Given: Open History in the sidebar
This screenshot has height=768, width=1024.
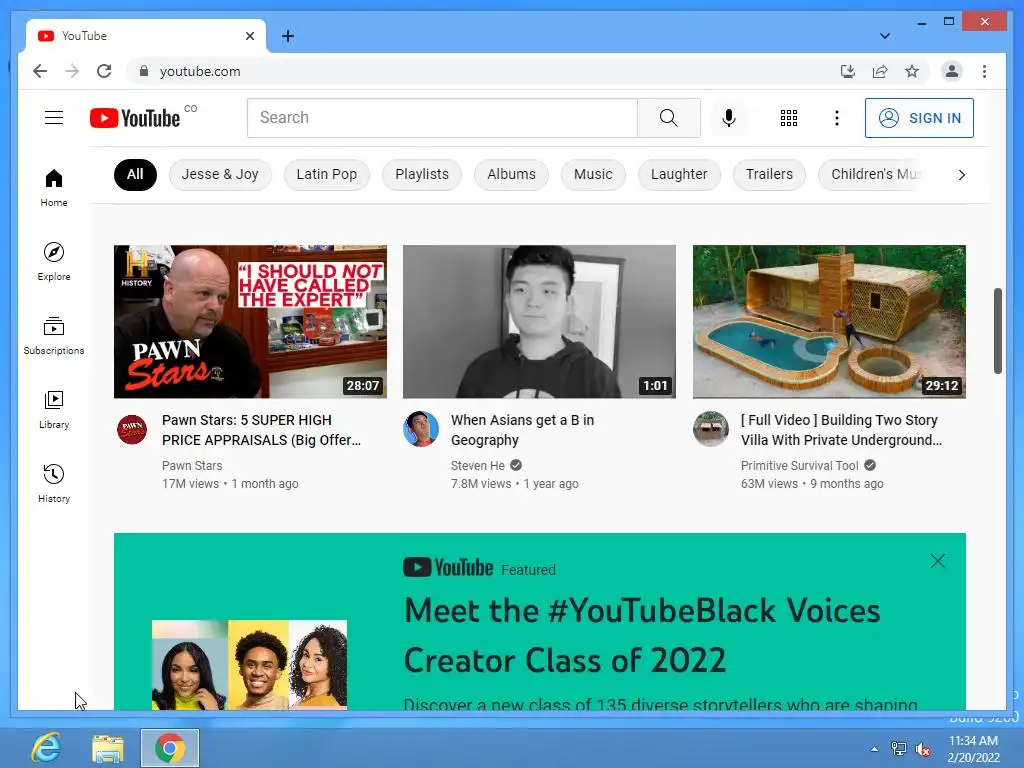Looking at the screenshot, I should (x=54, y=483).
